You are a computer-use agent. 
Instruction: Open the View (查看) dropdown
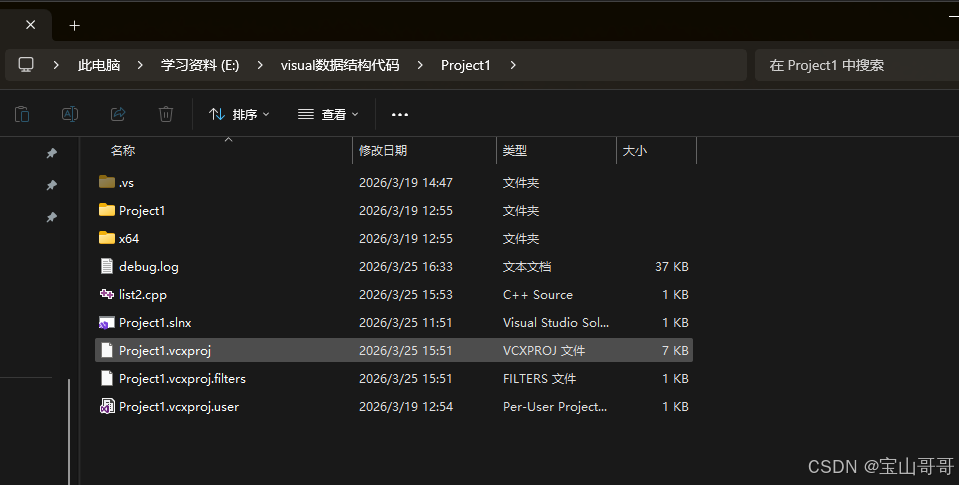[328, 114]
